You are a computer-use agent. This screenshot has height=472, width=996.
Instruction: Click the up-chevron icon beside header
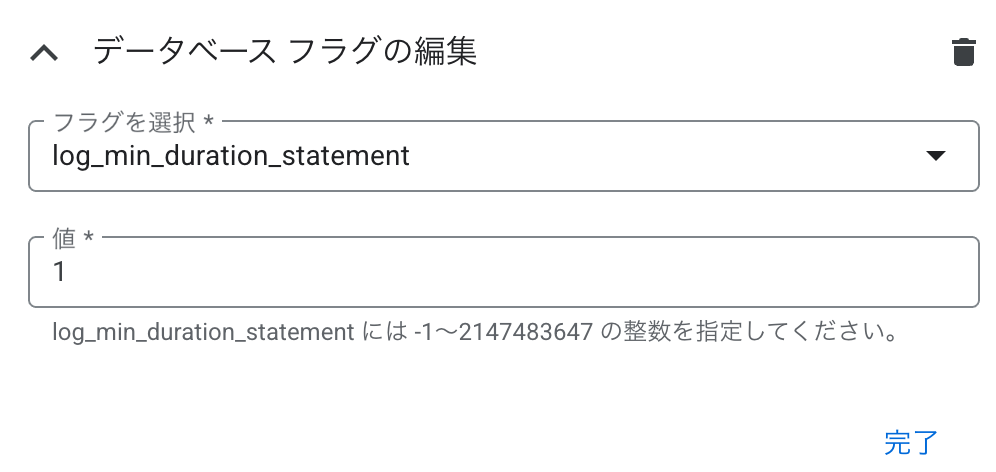(x=44, y=53)
